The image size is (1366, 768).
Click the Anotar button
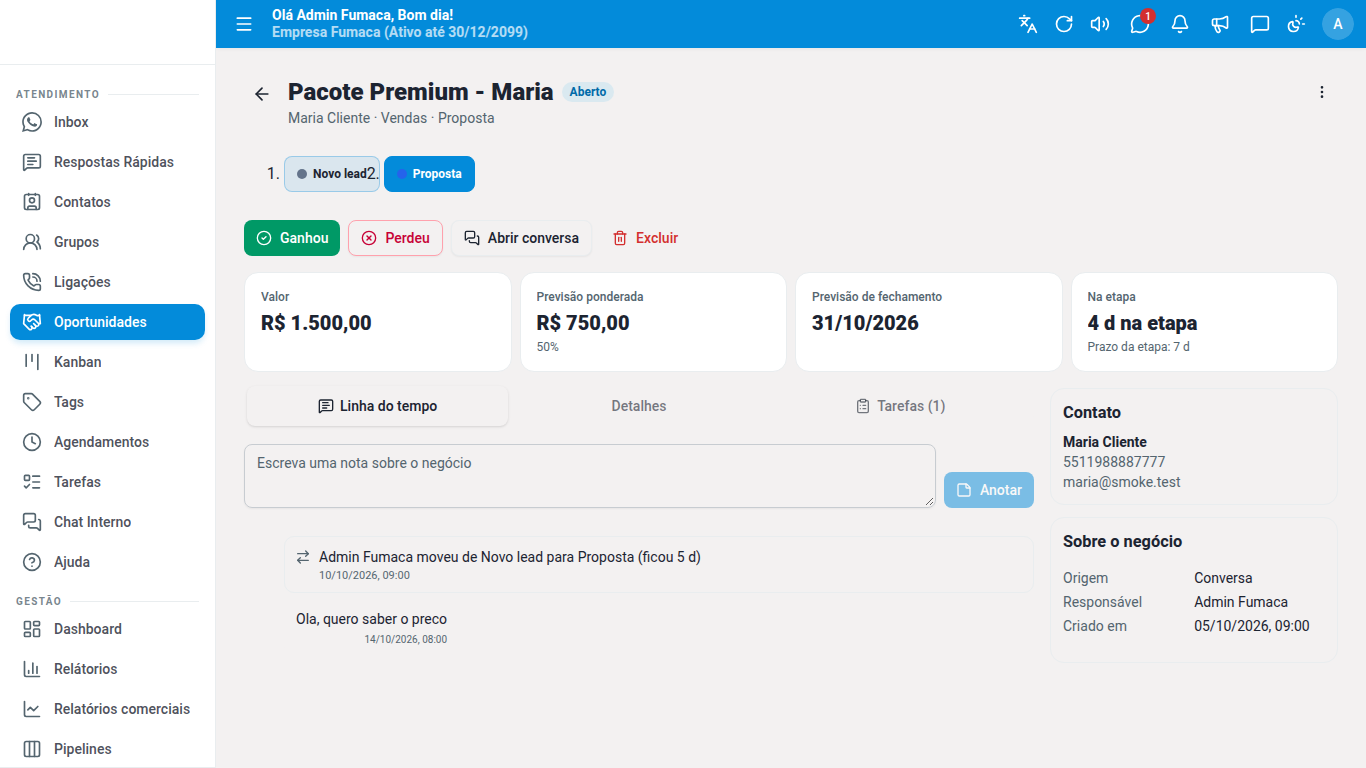pos(989,490)
